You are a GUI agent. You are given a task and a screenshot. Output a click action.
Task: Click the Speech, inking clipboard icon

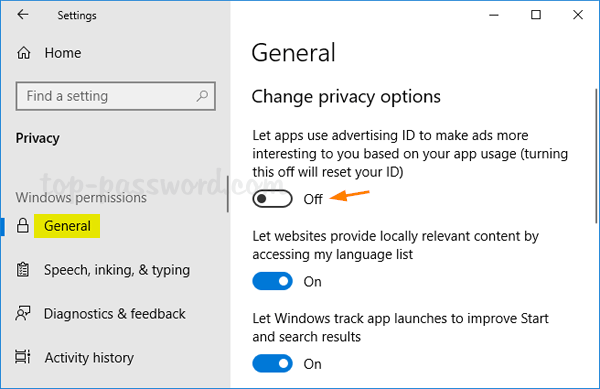(23, 270)
